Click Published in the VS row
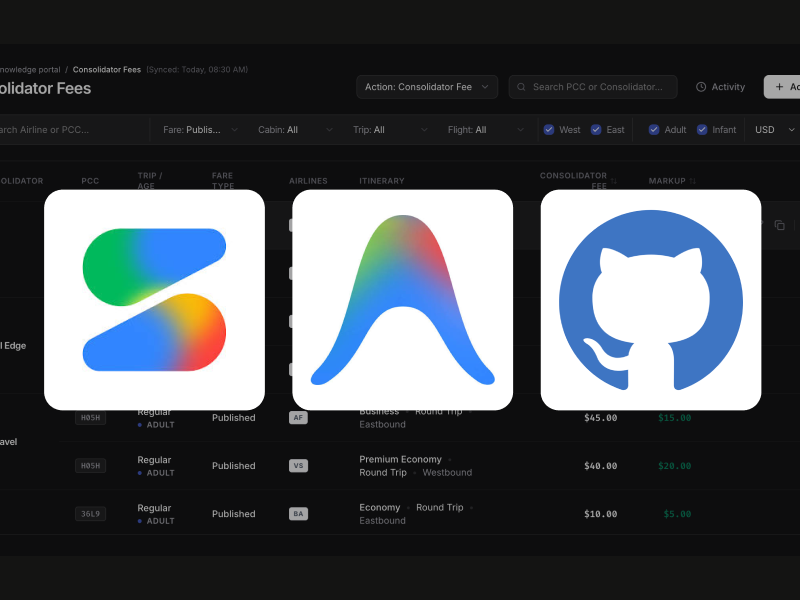The height and width of the screenshot is (600, 800). click(234, 466)
